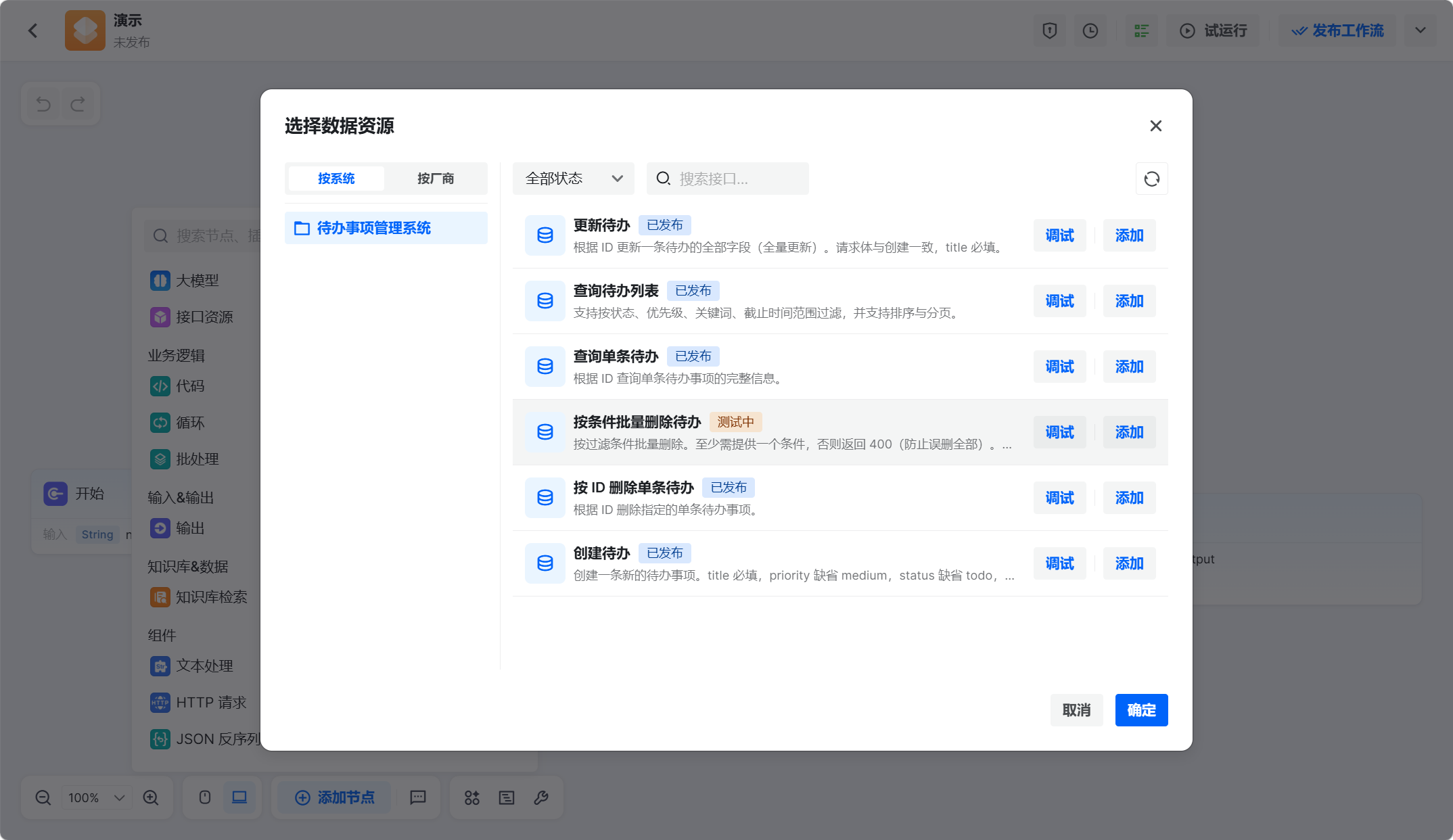Open the shield check icon in the top bar
1453x840 pixels.
coord(1049,30)
